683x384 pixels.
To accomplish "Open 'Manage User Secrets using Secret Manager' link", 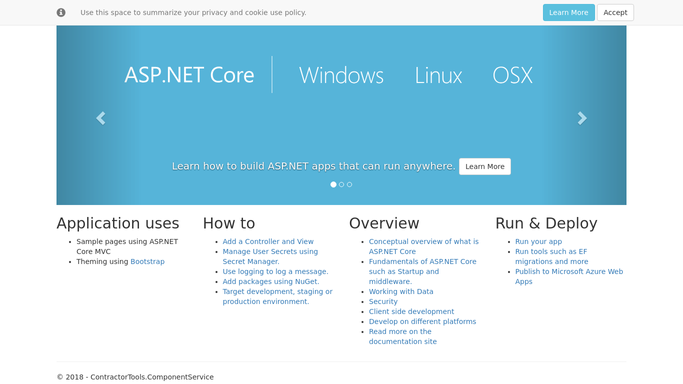I will 270,256.
